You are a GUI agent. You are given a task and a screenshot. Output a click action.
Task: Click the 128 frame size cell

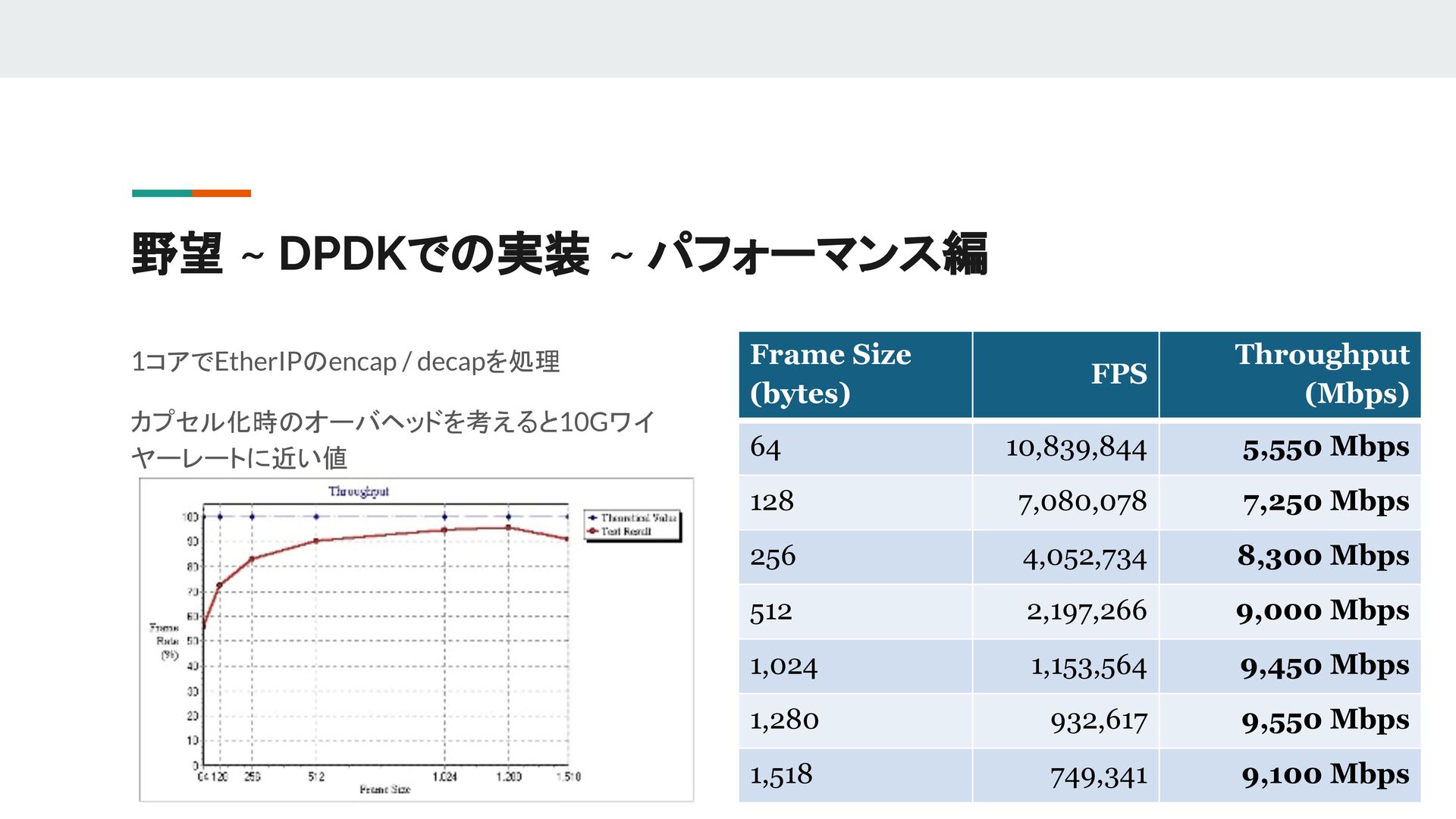point(772,501)
